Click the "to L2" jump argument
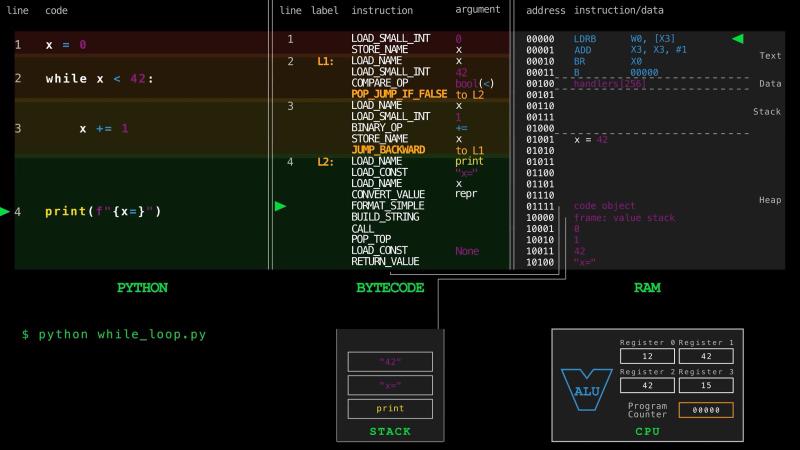This screenshot has height=450, width=800. (x=469, y=95)
